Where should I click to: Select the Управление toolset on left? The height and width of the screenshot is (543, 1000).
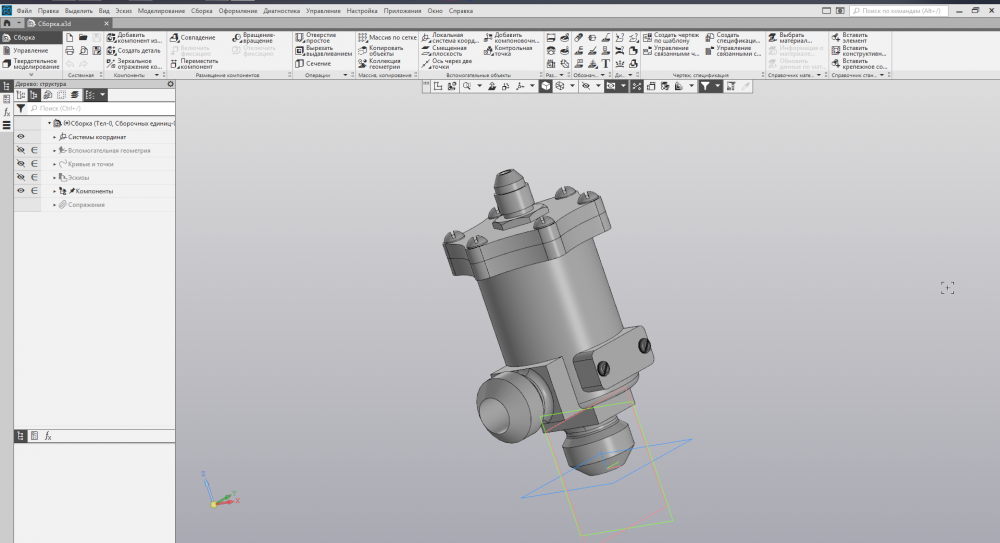(x=29, y=50)
